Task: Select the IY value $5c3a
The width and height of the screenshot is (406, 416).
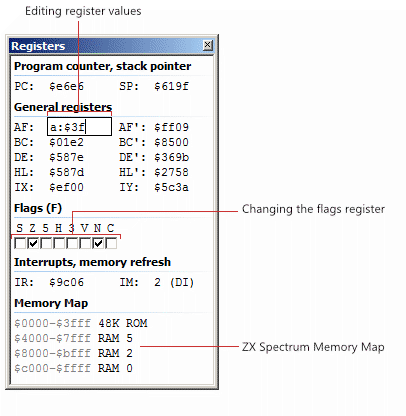Action: (171, 187)
